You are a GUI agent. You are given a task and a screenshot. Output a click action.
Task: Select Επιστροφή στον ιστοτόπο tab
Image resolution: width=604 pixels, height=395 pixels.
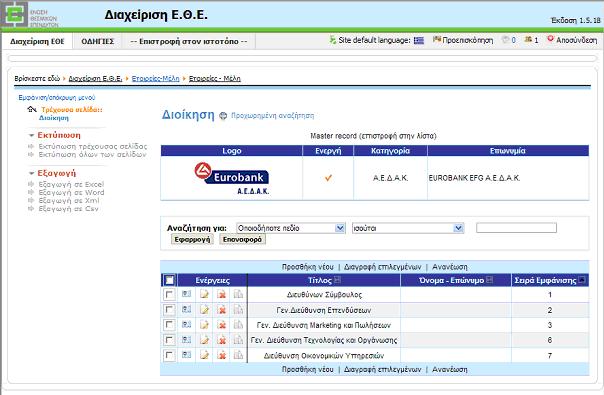click(189, 41)
